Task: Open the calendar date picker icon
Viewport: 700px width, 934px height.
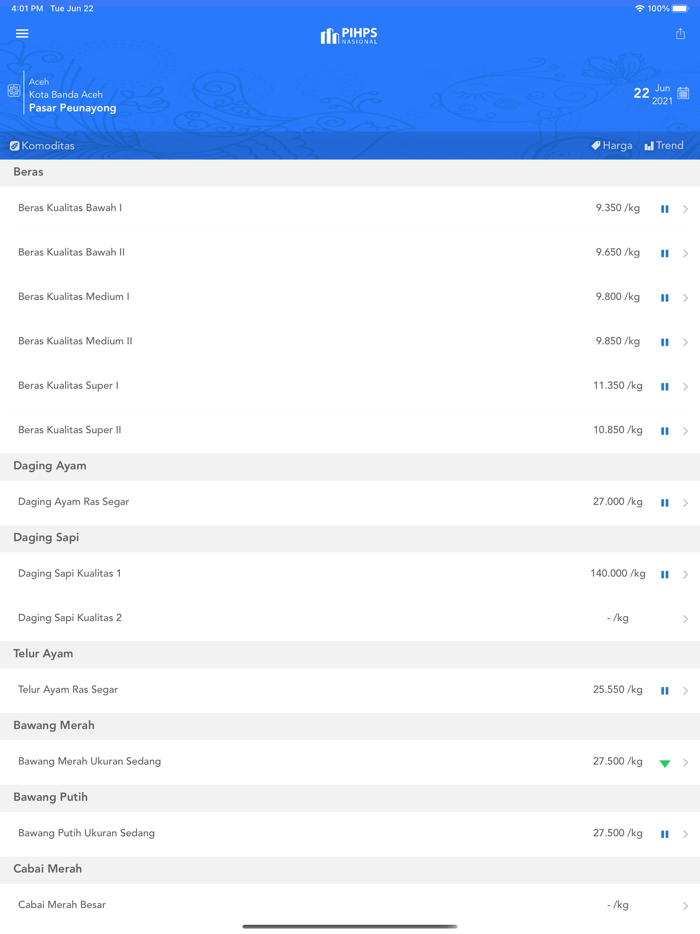Action: (683, 93)
